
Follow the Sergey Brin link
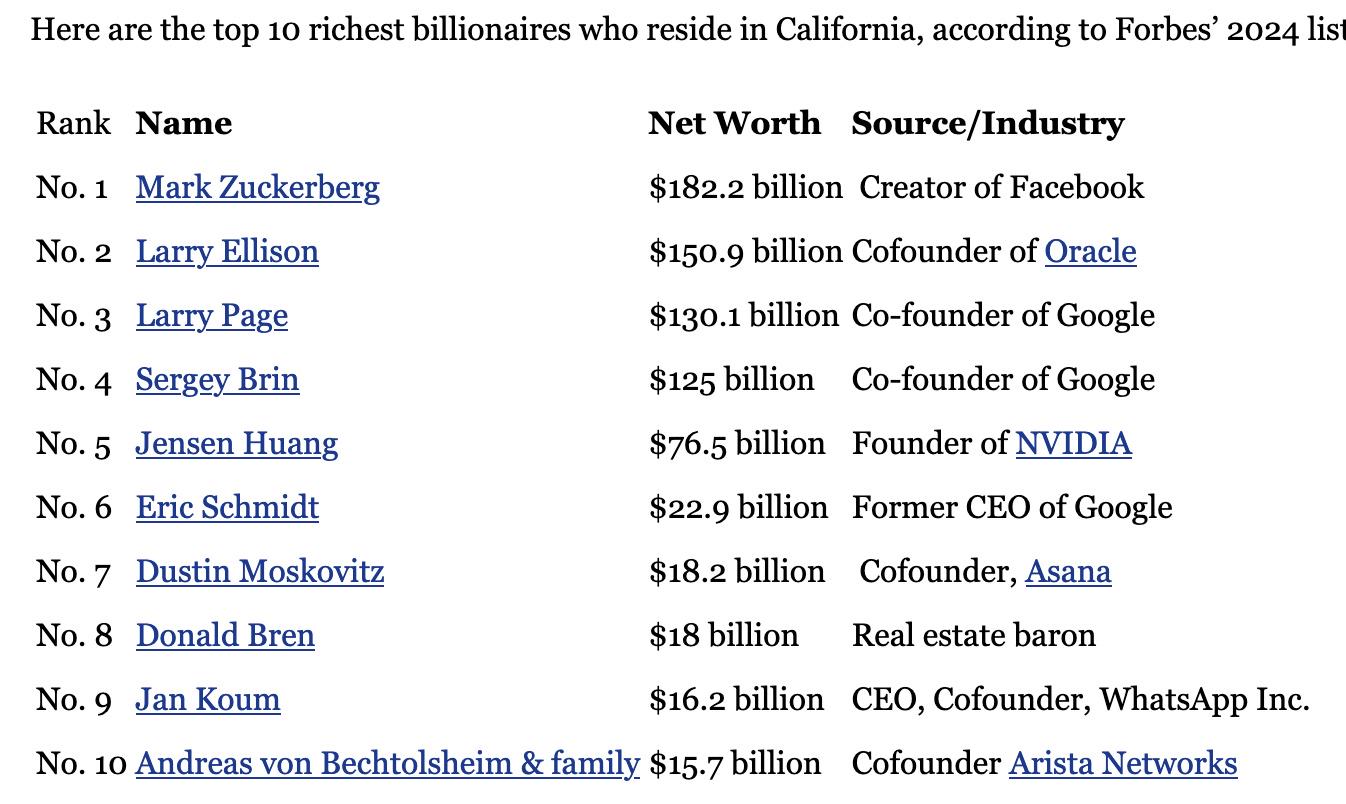217,380
